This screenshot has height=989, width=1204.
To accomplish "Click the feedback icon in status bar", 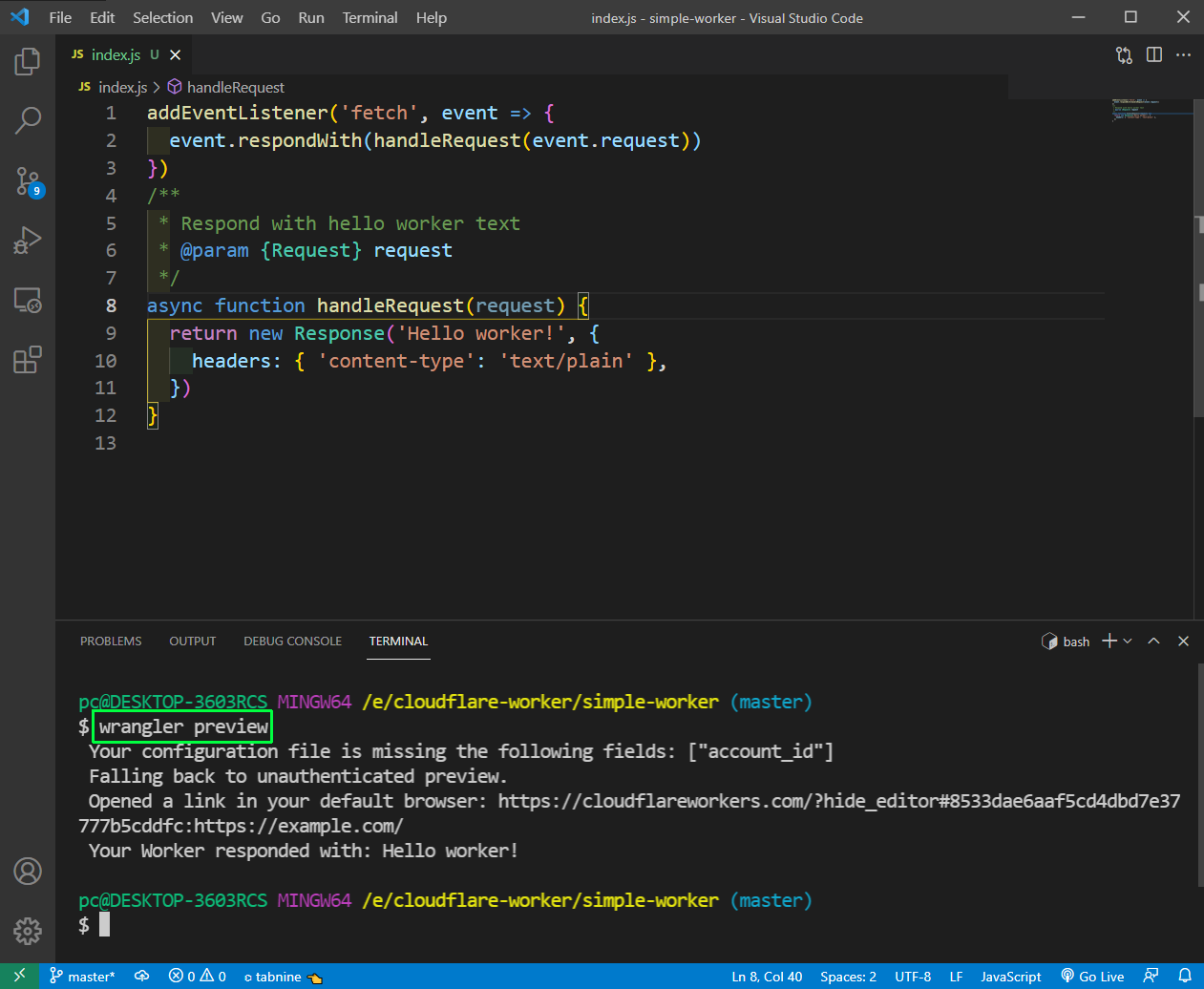I will 1151,976.
